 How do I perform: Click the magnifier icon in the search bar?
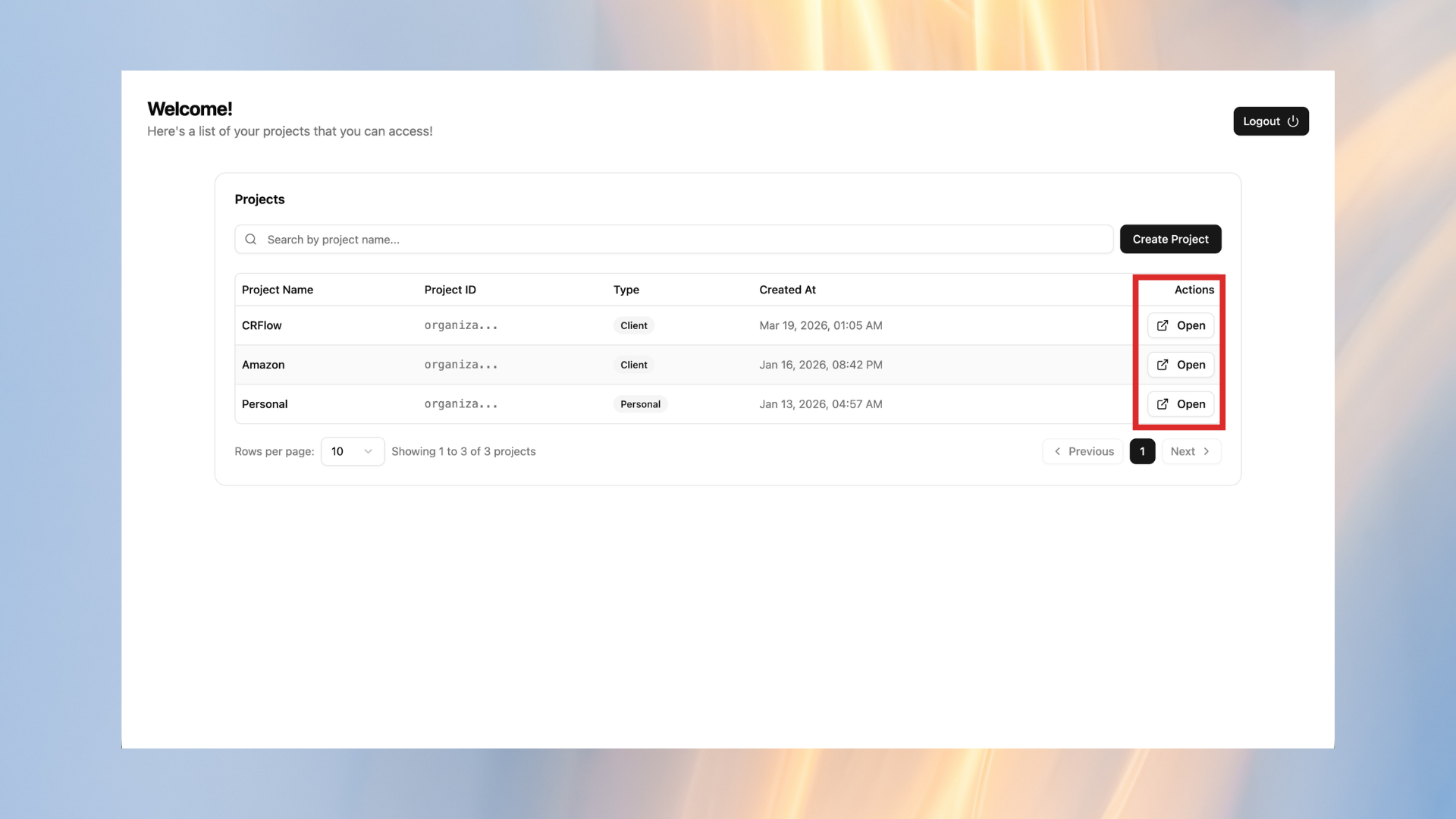point(250,239)
